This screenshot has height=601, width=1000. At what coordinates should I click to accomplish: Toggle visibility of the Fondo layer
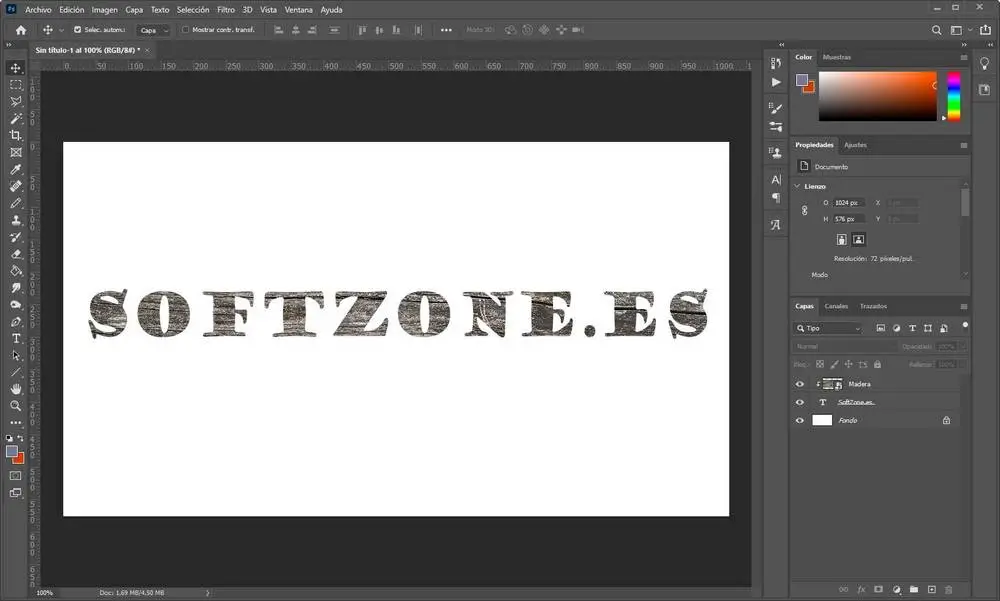point(800,420)
